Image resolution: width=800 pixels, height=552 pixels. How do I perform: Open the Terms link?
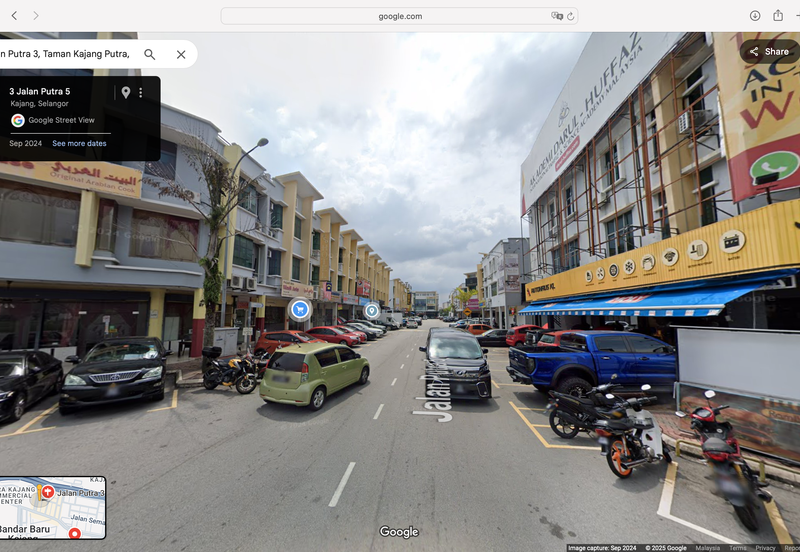(737, 548)
